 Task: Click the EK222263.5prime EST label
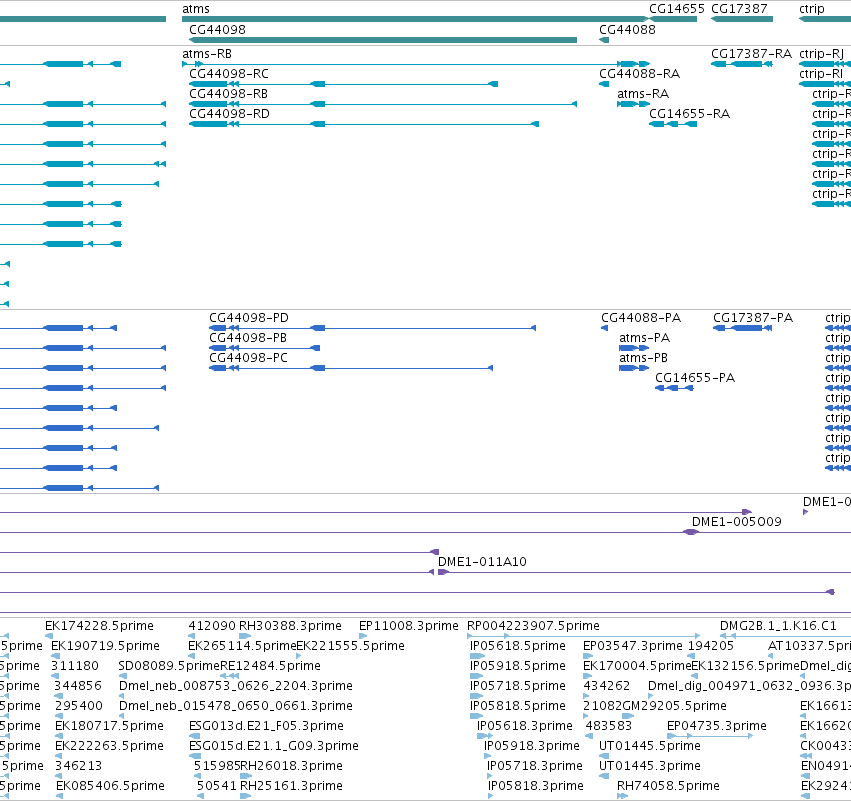109,746
